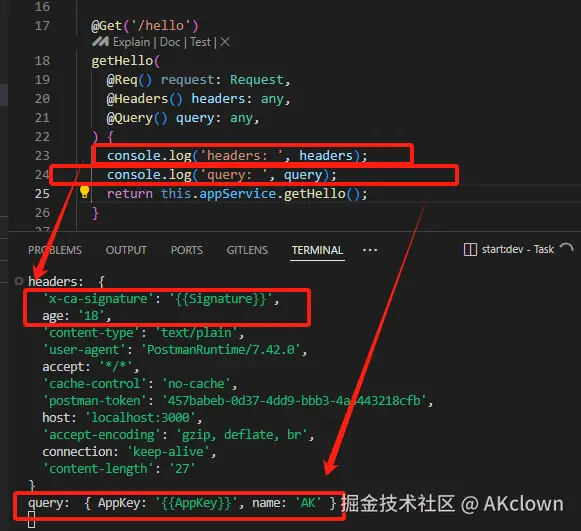Click line number 25 in the gutter

[42, 193]
